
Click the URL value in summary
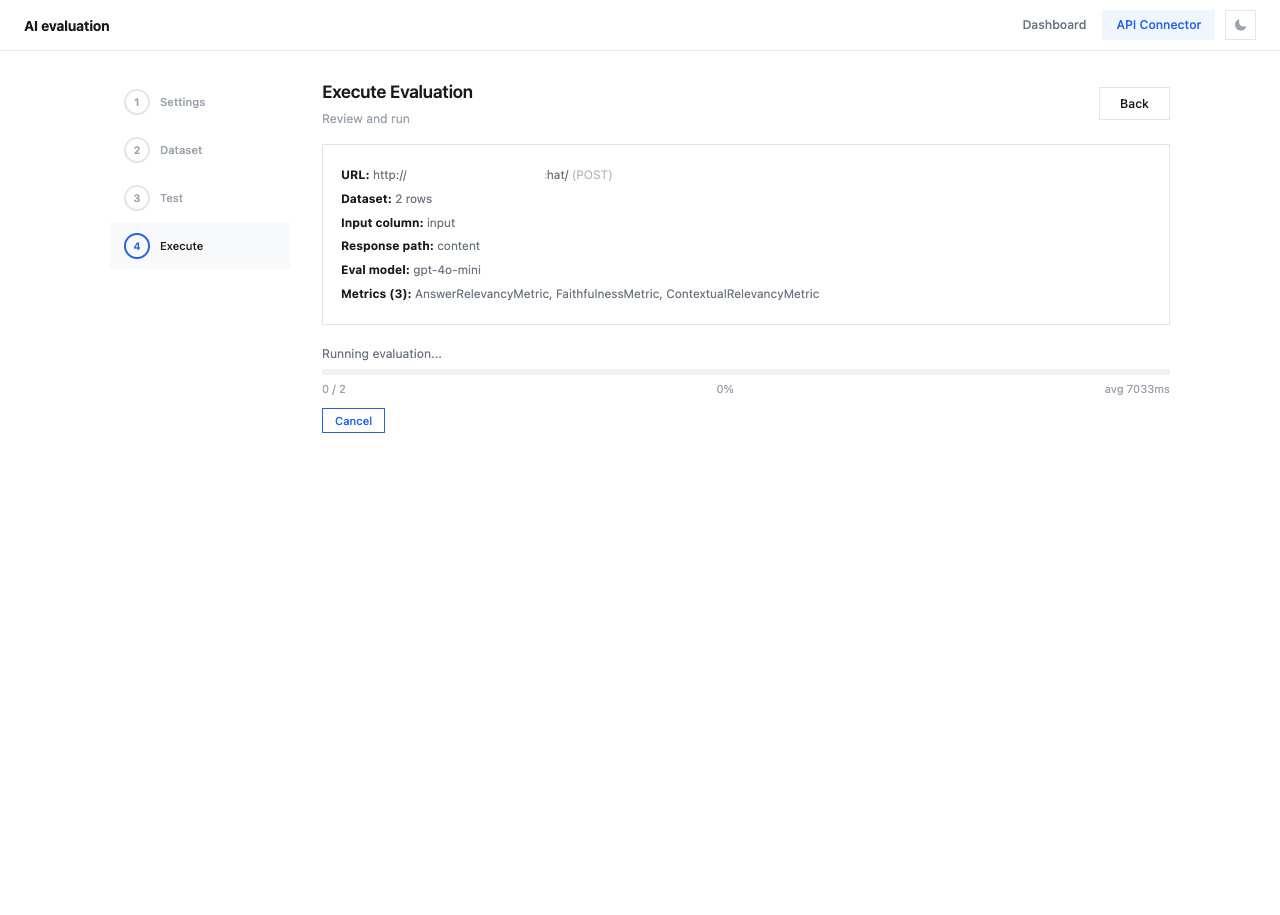470,175
